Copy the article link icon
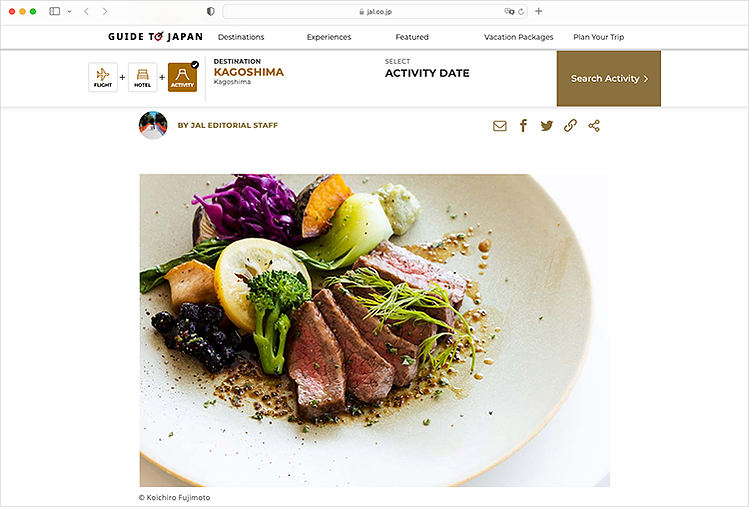This screenshot has width=749, height=507. (x=570, y=126)
